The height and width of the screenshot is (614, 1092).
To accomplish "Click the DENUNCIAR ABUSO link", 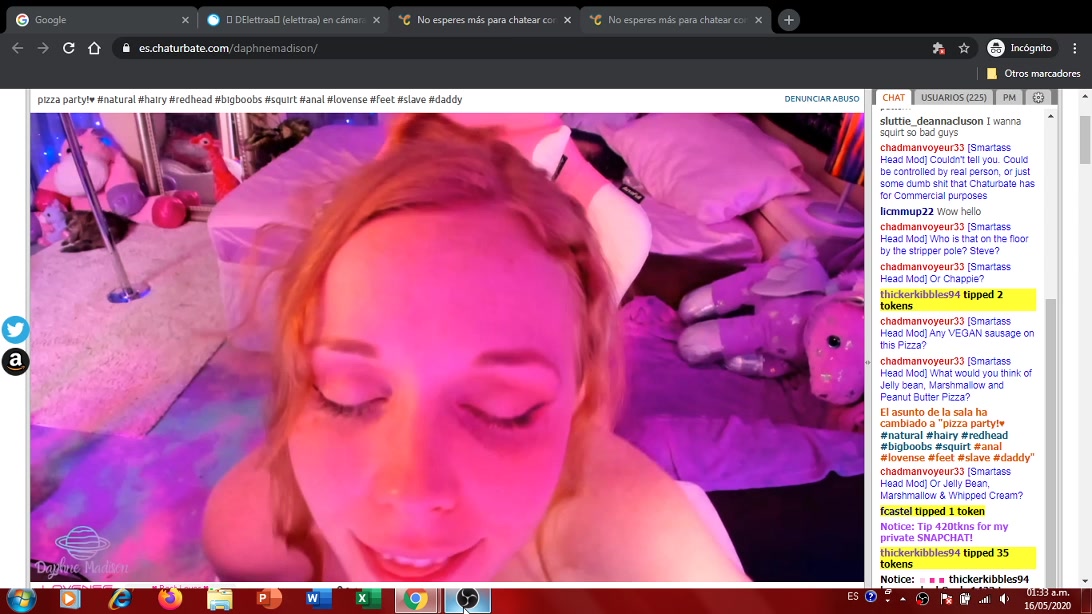I will 821,99.
